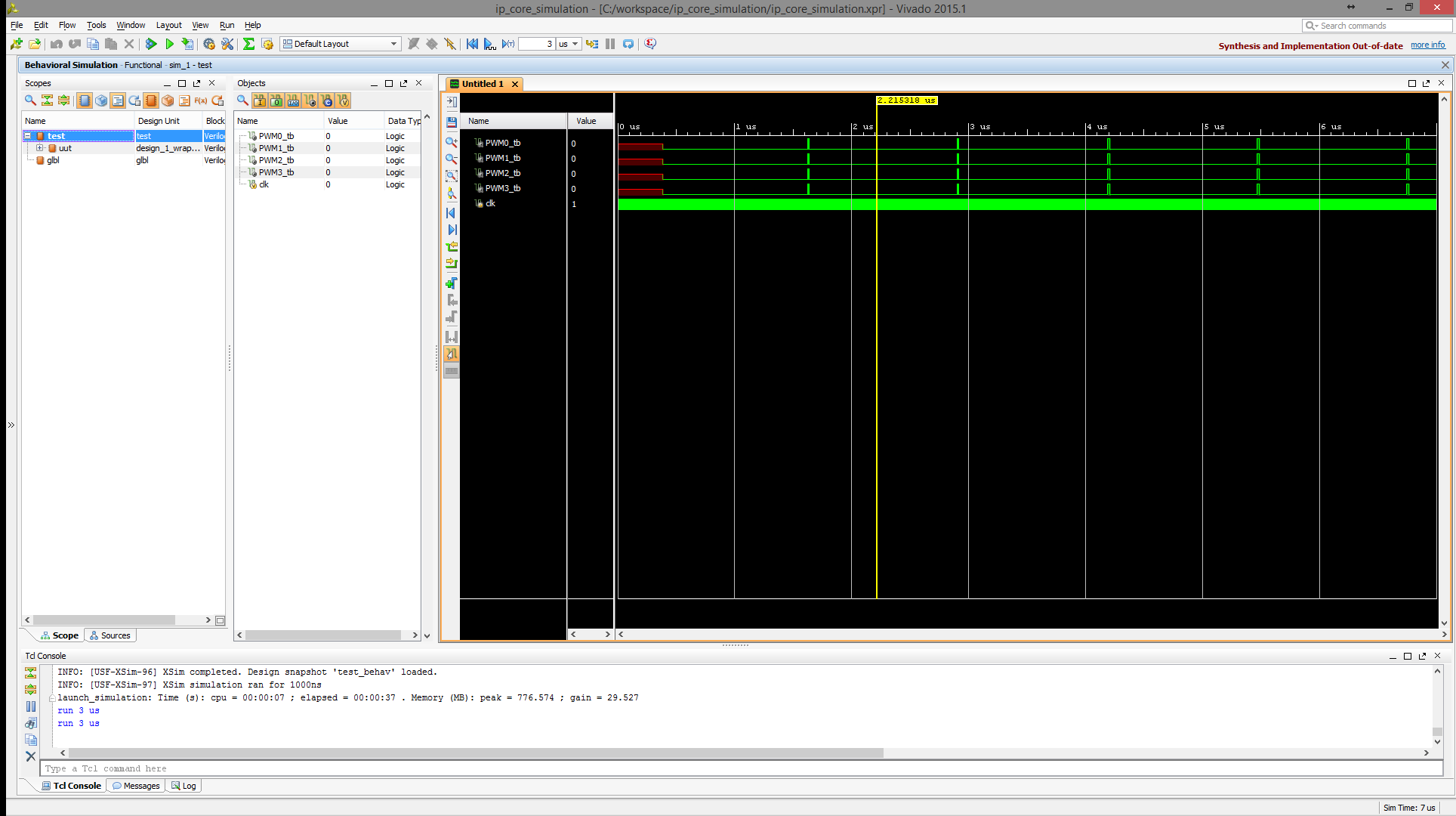1456x816 pixels.
Task: Close the Untitled 1 waveform tab
Action: (515, 84)
